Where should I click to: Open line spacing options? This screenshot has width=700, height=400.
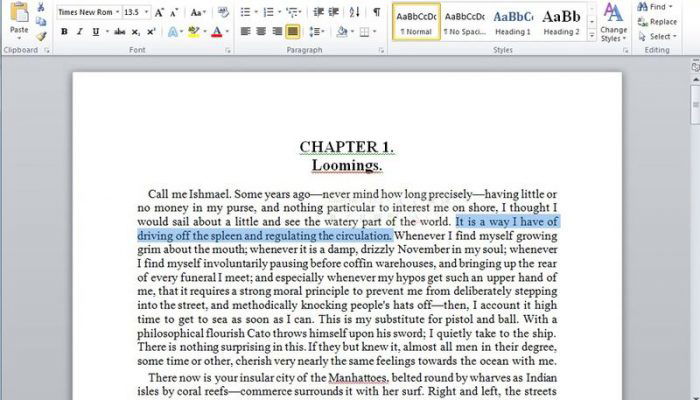tap(317, 32)
